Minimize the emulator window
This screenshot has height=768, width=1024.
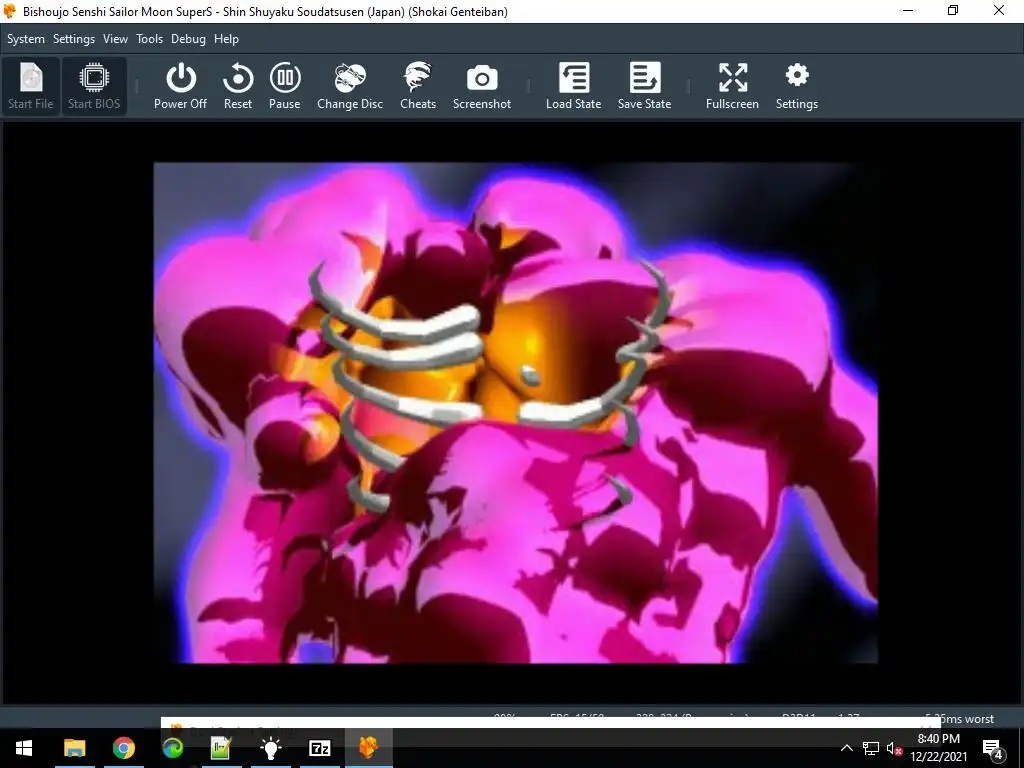tap(908, 11)
